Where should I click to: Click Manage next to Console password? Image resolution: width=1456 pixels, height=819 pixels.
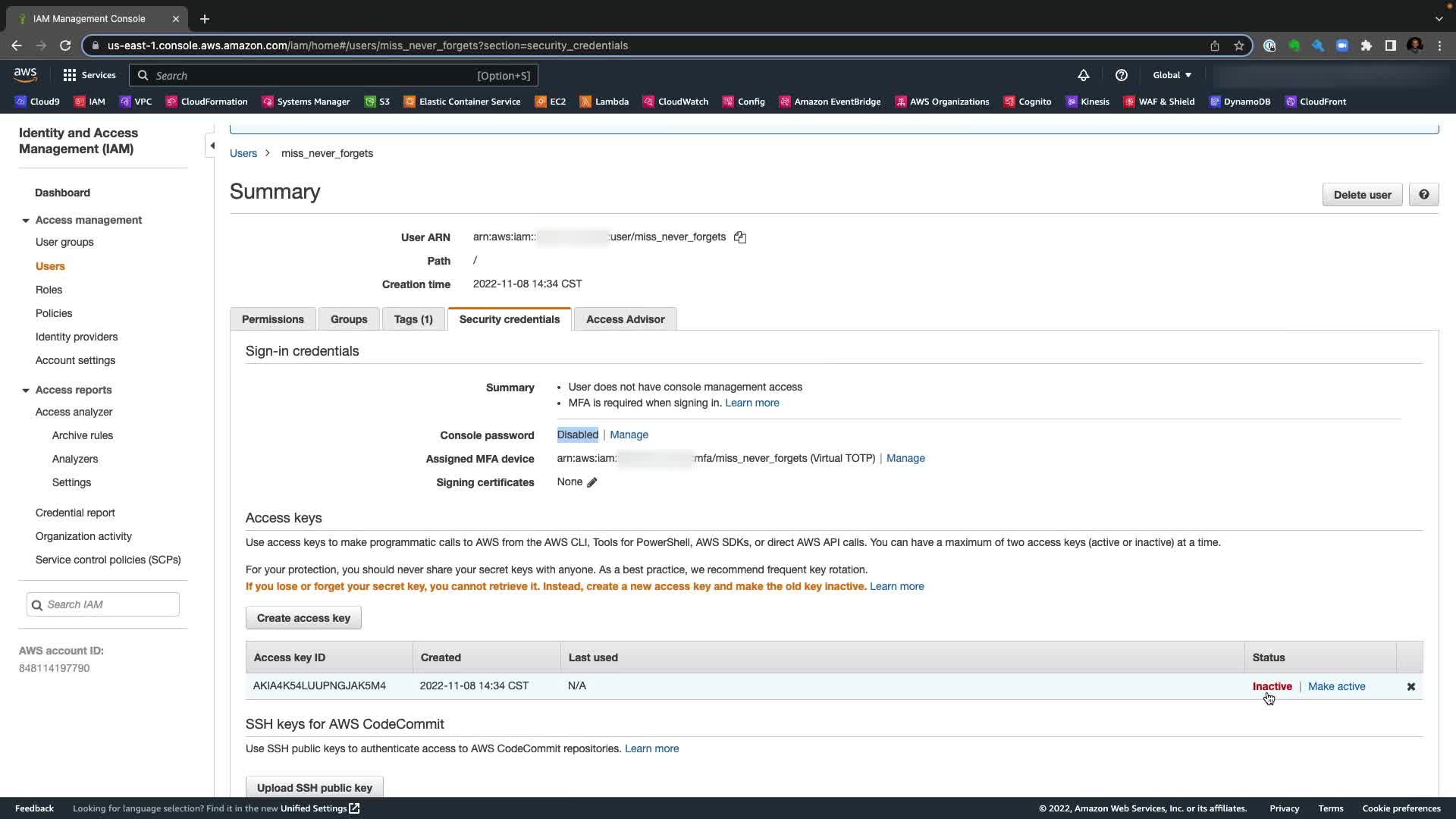point(629,435)
